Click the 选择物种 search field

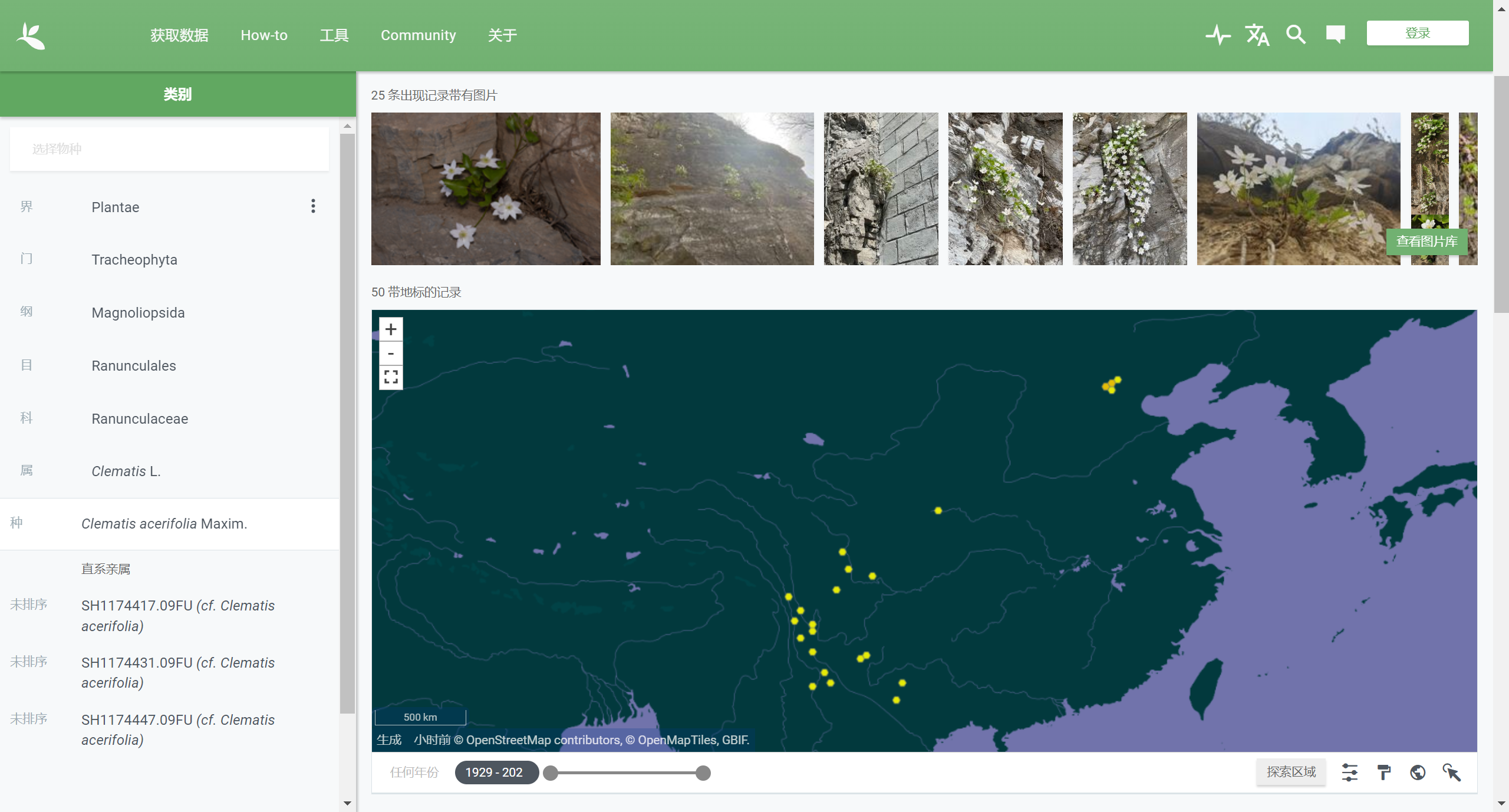(x=169, y=149)
